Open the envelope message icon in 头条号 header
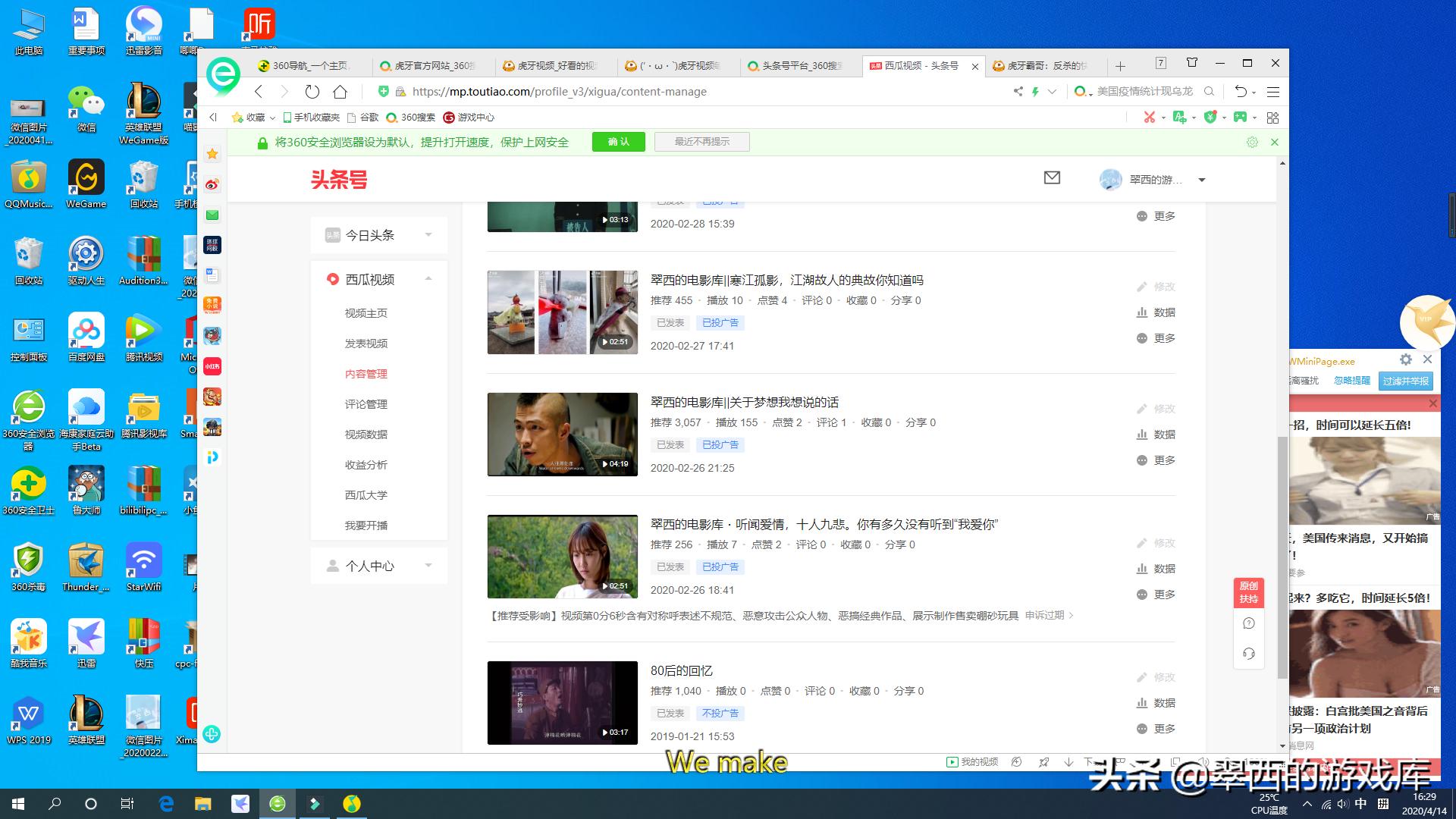The height and width of the screenshot is (819, 1456). click(x=1052, y=179)
